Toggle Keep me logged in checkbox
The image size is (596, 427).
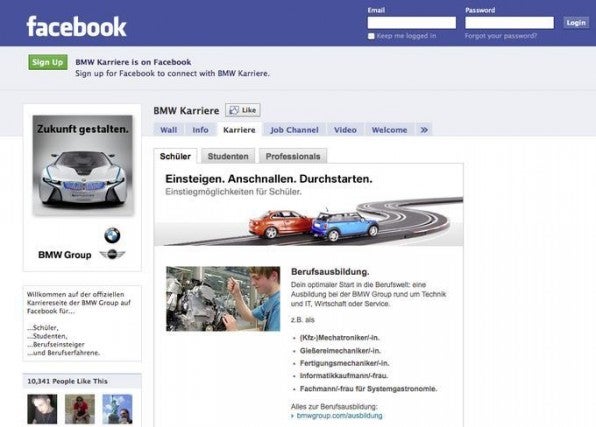[371, 36]
